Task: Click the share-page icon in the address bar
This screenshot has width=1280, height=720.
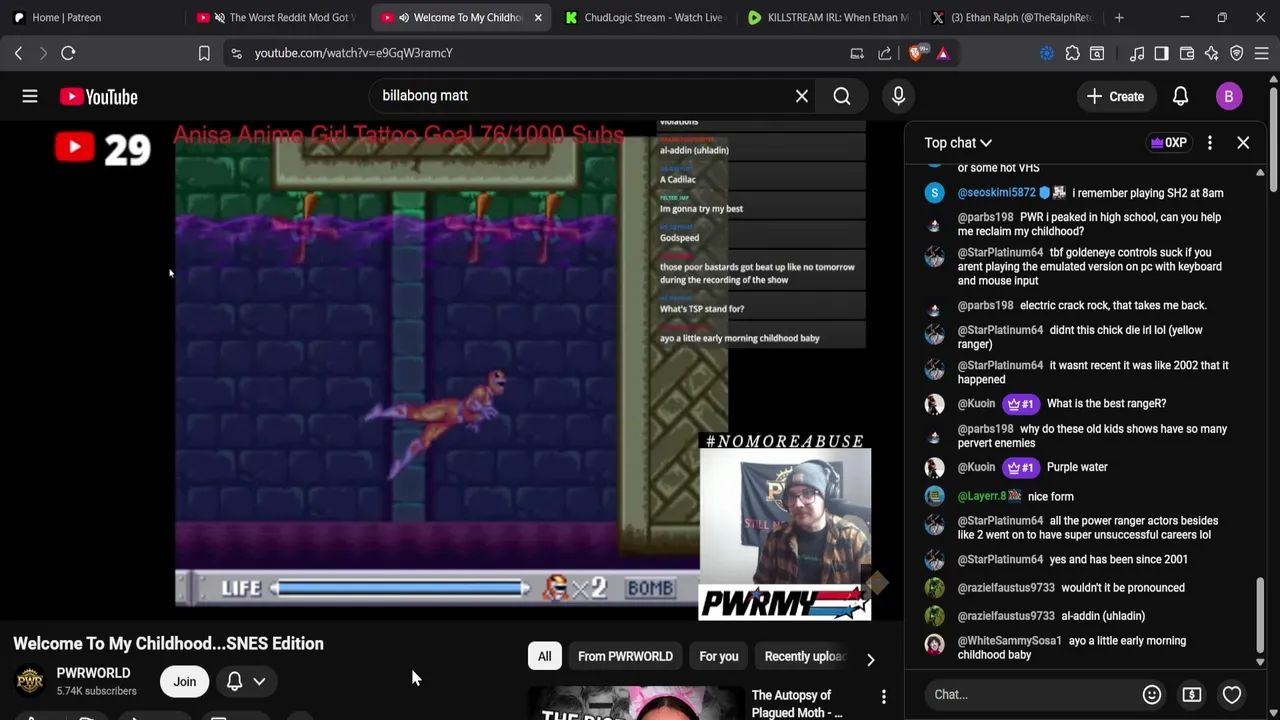Action: [885, 53]
